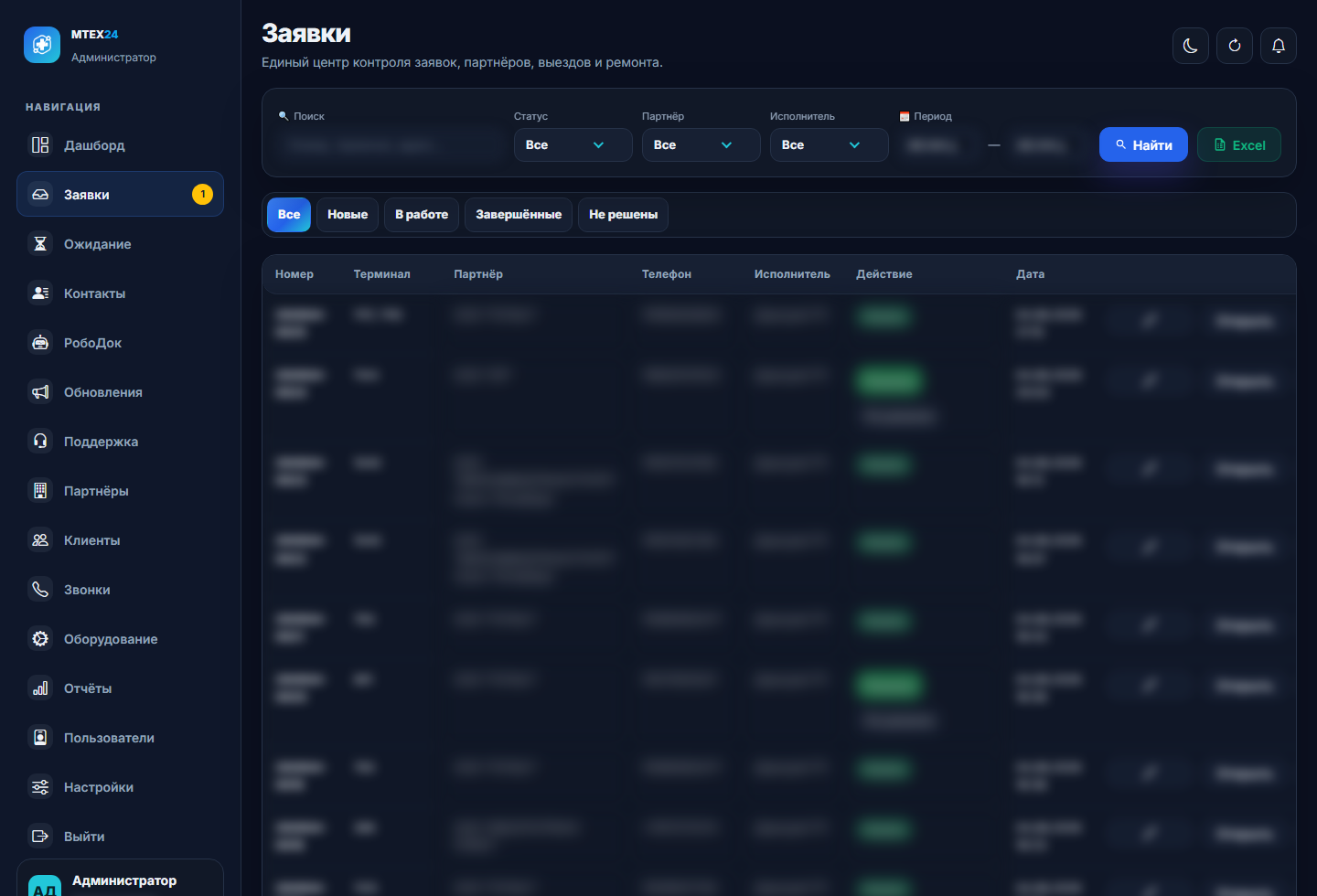Switch to Не решены tab

[x=624, y=215]
